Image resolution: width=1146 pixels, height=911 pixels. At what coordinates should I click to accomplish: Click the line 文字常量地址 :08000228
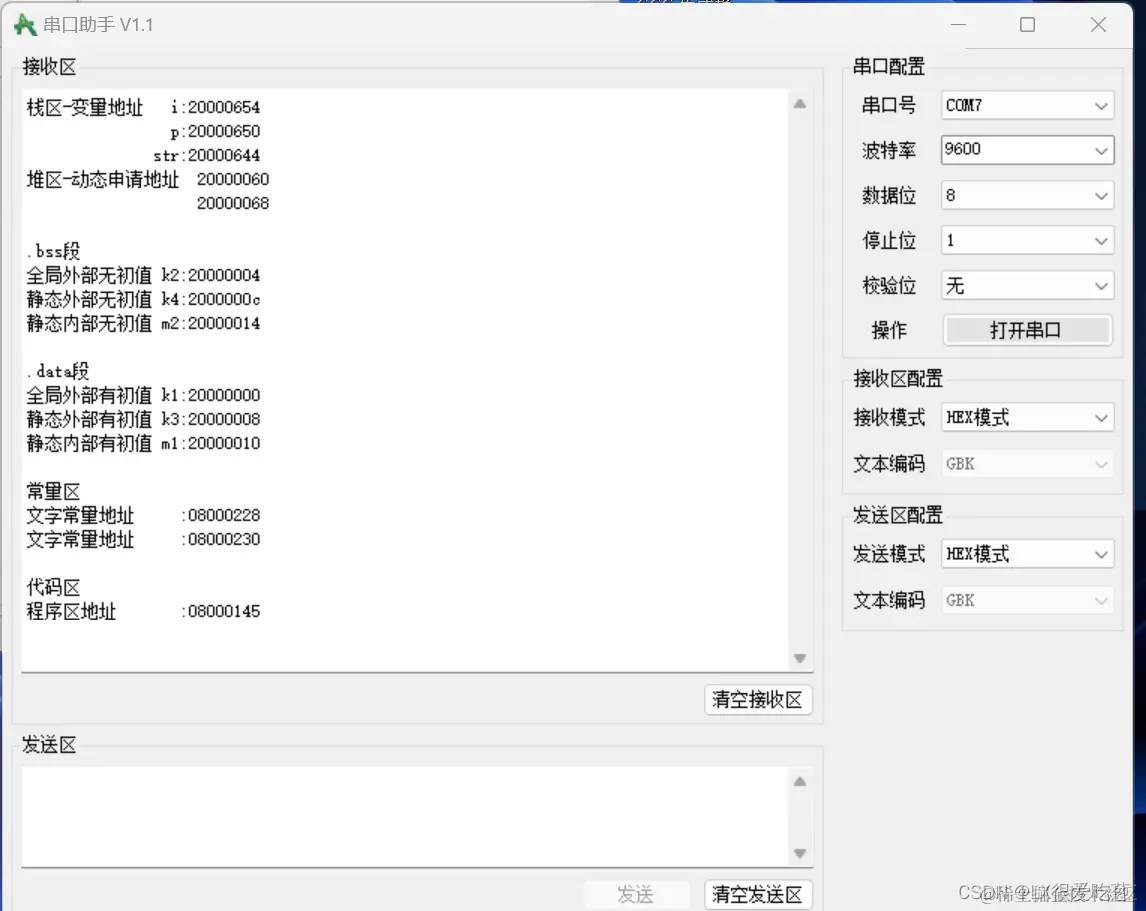(x=143, y=515)
